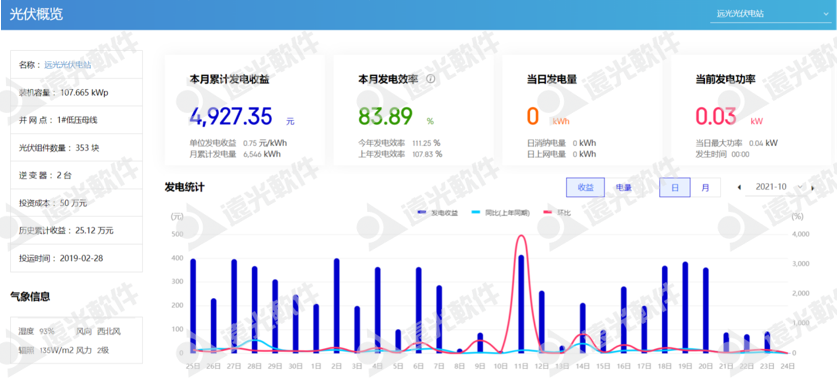The image size is (837, 387).
Task: Click 逆变器 2台 row
Action: tap(76, 175)
